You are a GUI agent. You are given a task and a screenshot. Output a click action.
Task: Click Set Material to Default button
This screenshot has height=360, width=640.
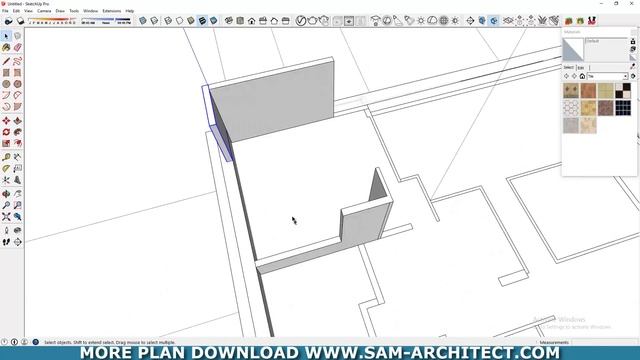(x=633, y=58)
